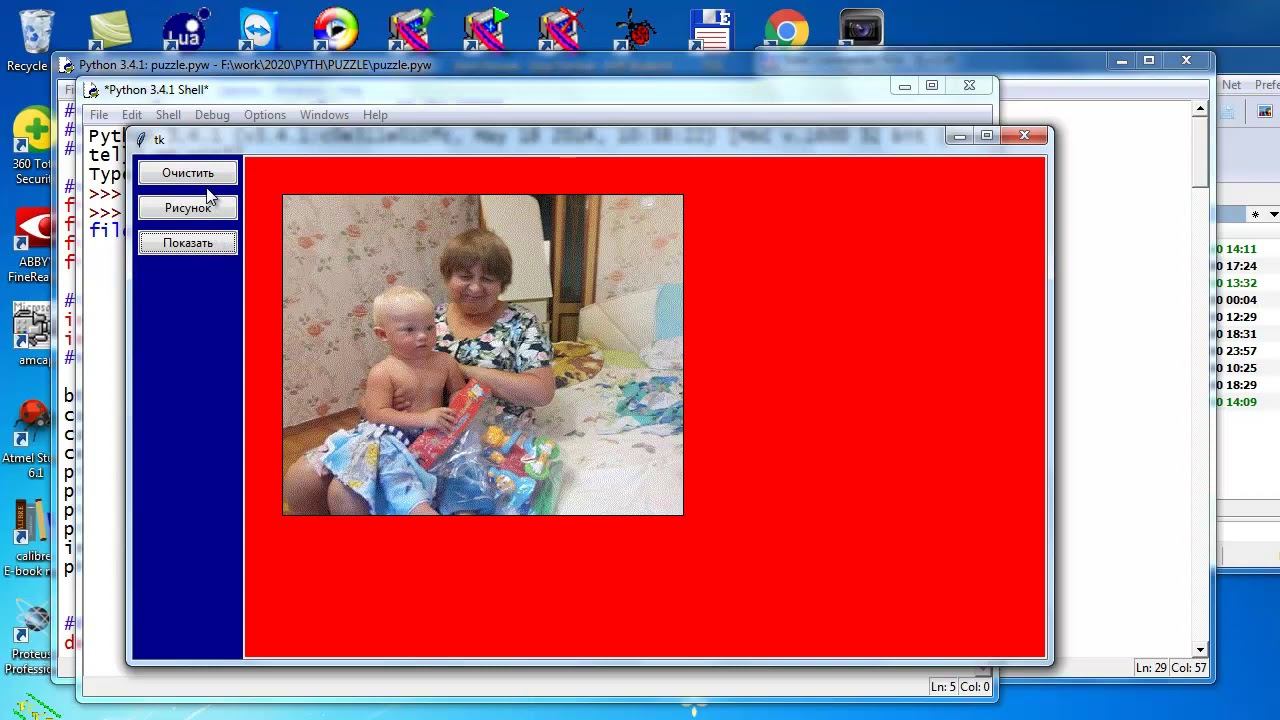Minimize the tk window

coord(960,136)
